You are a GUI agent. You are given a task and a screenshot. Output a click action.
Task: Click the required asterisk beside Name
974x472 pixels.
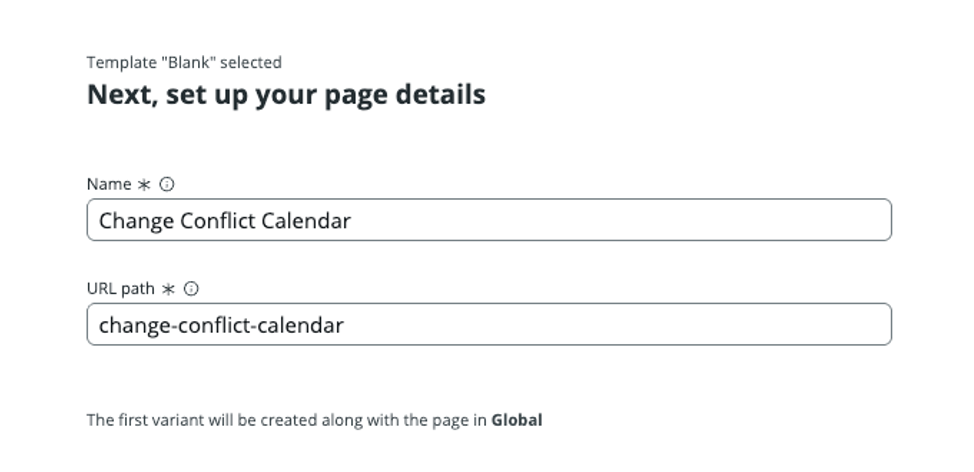[144, 184]
